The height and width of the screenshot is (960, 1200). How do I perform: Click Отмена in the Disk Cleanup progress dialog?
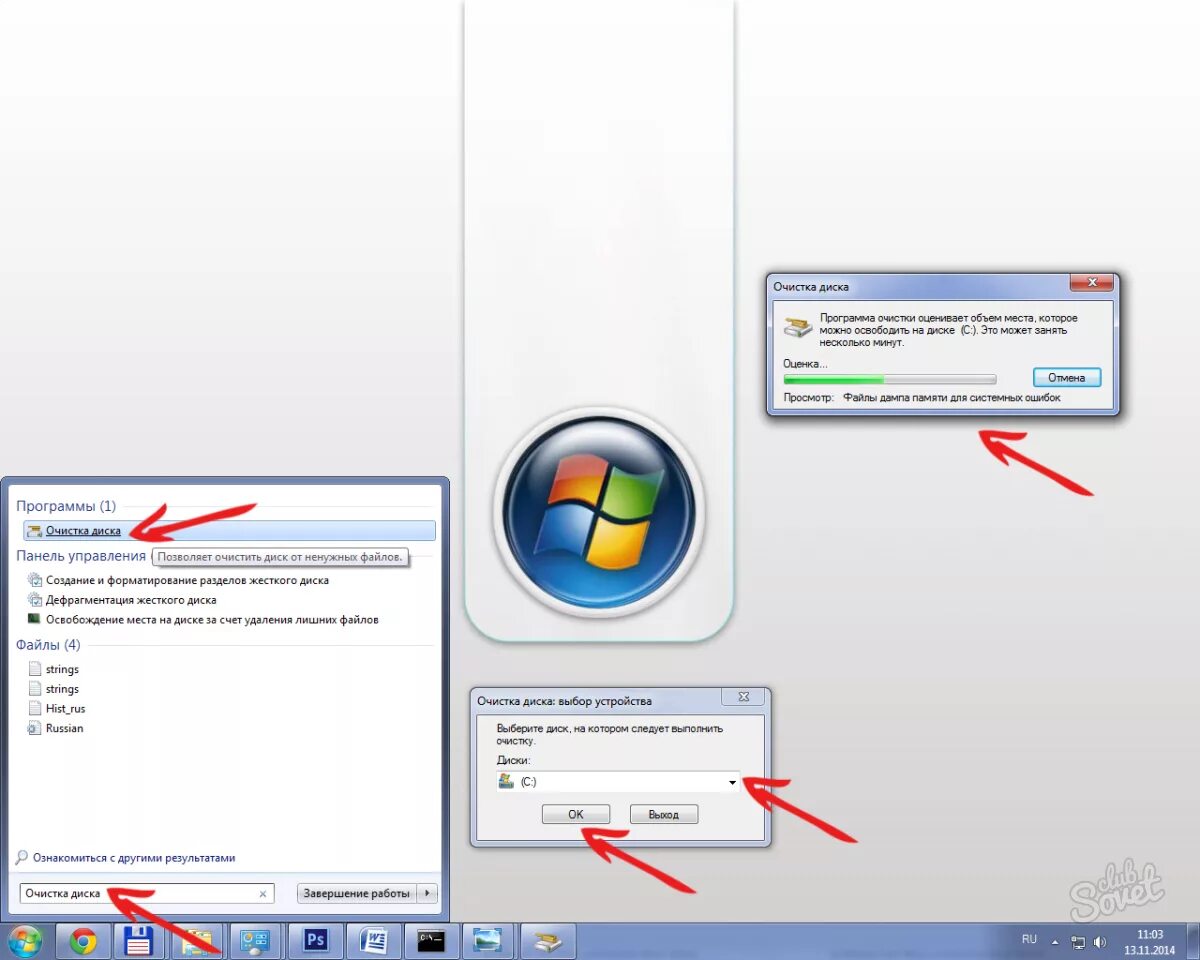click(x=1067, y=378)
